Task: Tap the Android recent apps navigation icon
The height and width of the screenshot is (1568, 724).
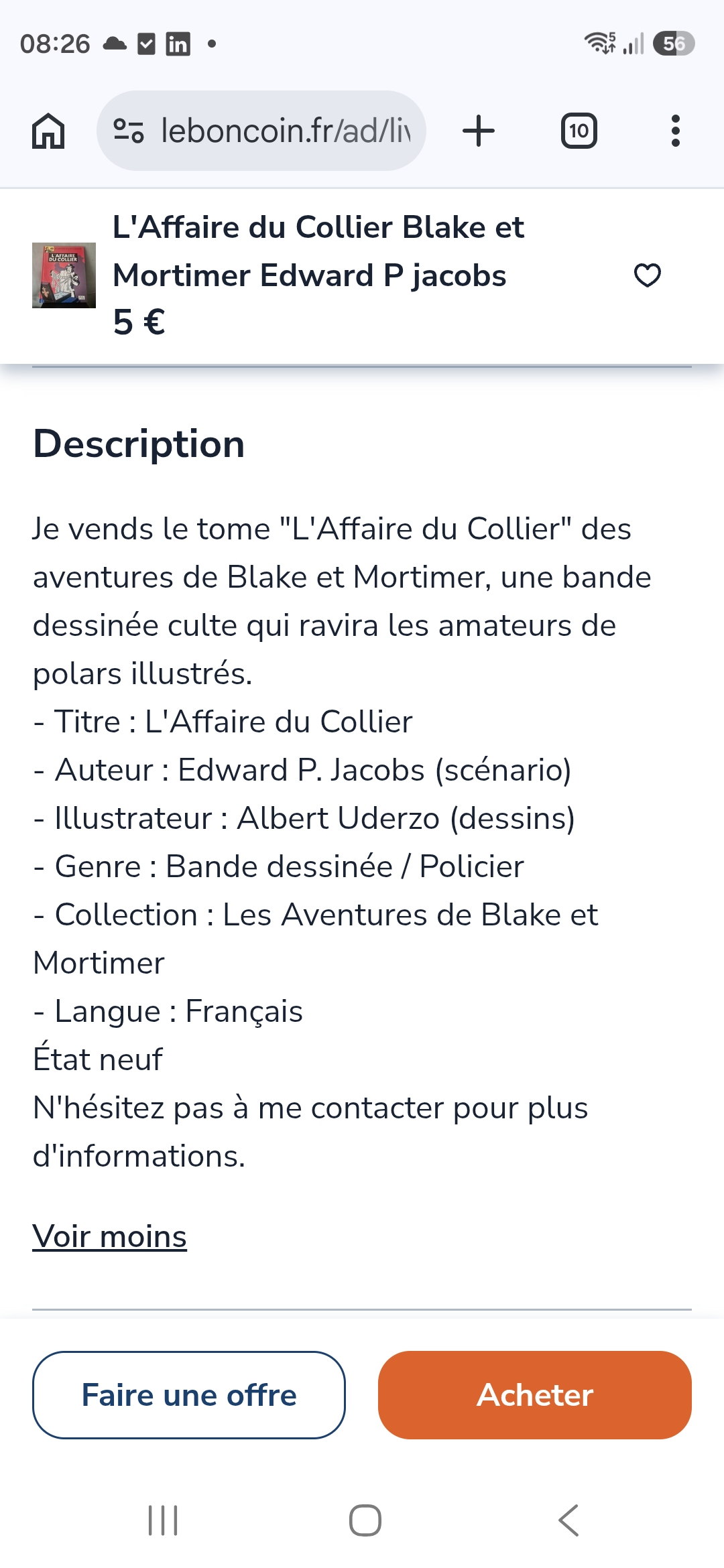Action: (163, 1520)
